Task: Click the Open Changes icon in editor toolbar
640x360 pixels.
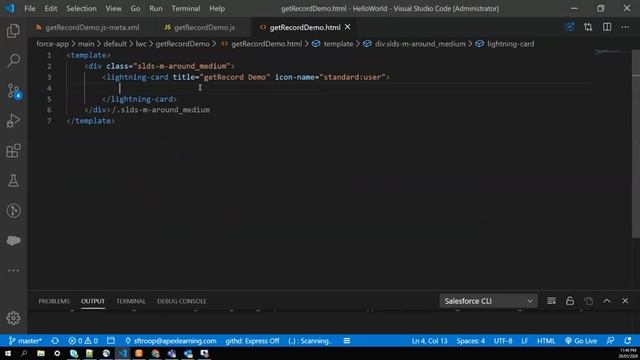Action: (569, 27)
